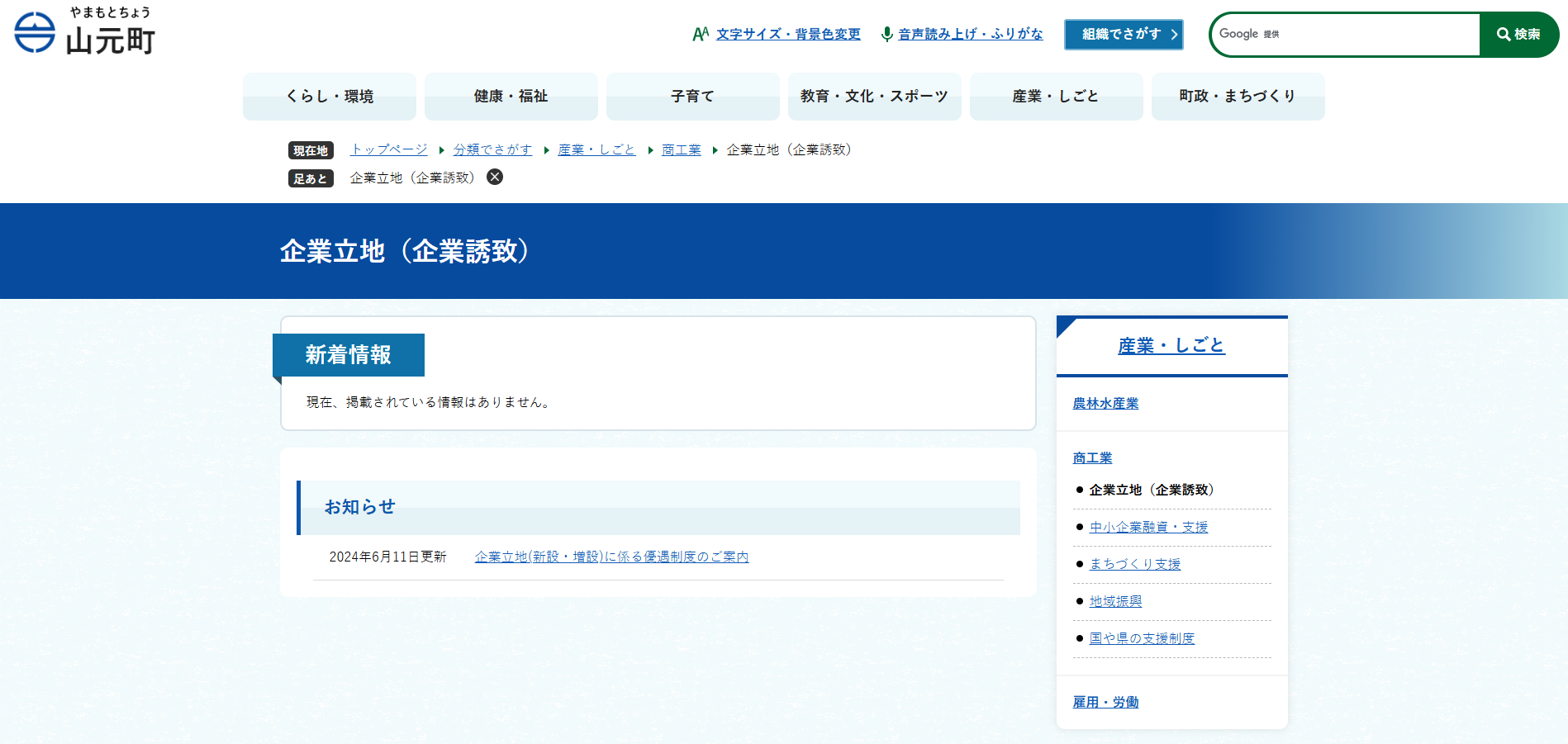Image resolution: width=1568 pixels, height=744 pixels.
Task: Click the 現在地 current location label
Action: 311,150
